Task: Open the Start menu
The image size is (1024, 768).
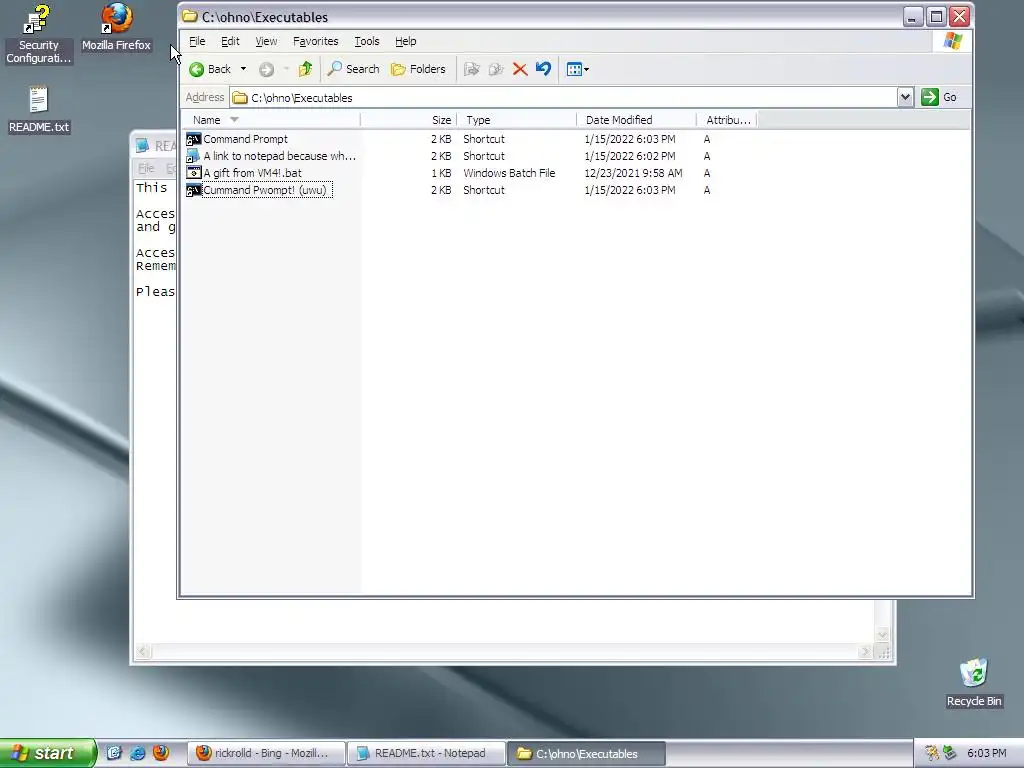Action: tap(47, 753)
